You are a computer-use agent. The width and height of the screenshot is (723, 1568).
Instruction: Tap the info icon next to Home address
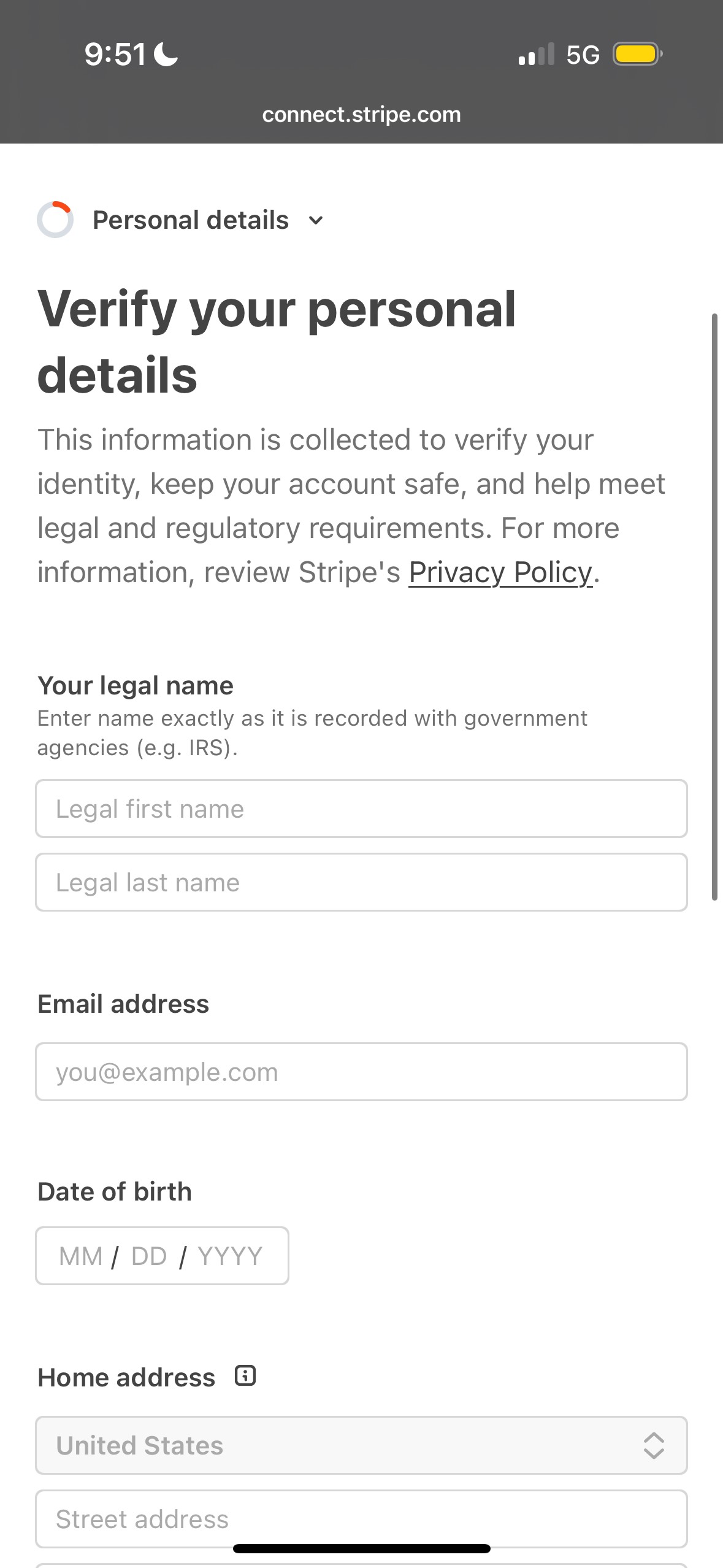245,1376
